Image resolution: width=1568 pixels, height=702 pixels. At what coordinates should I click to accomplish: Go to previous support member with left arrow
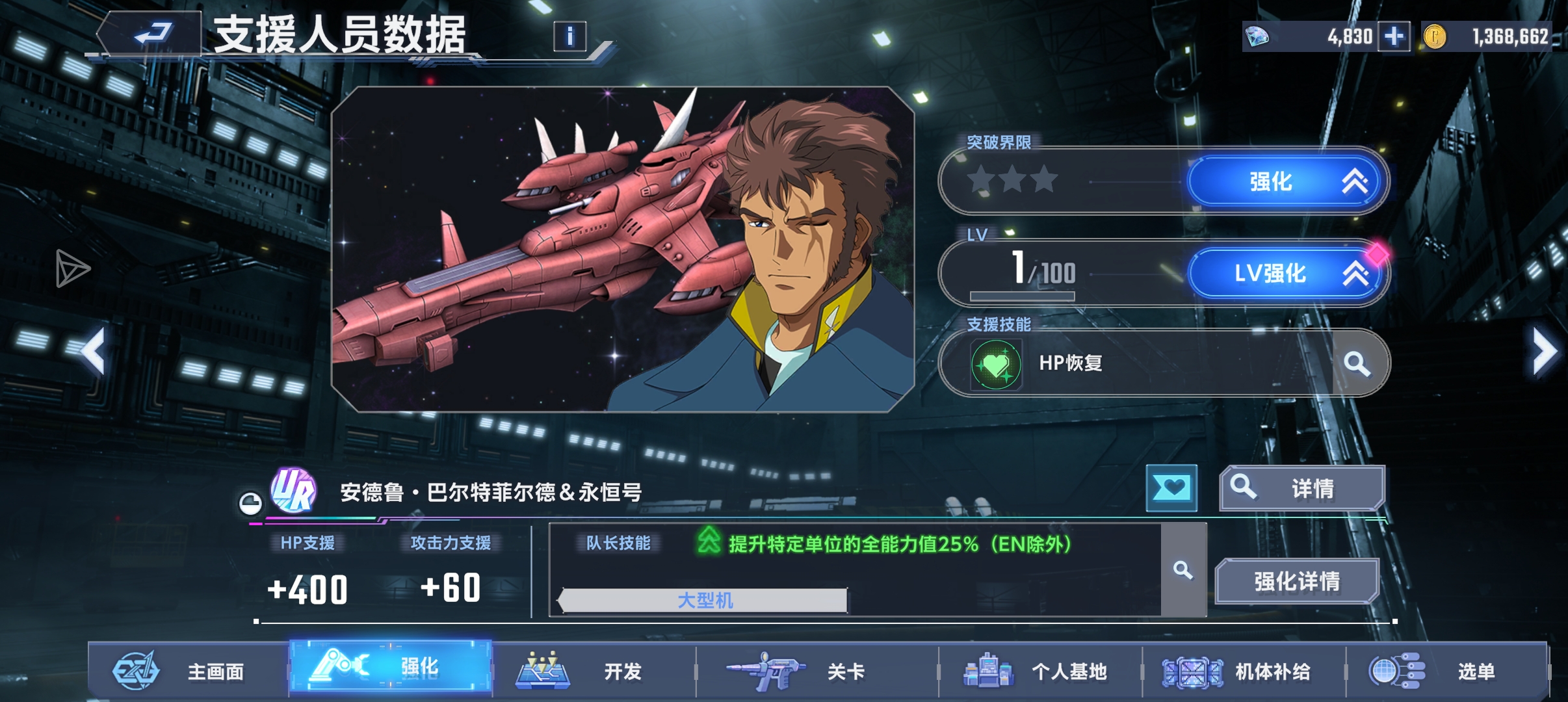click(x=94, y=352)
